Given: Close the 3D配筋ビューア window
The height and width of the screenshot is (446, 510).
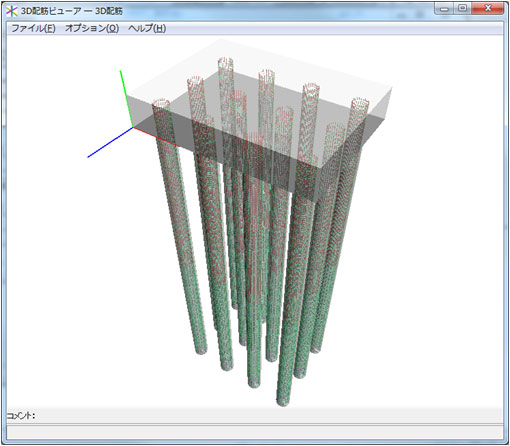Looking at the screenshot, I should click(488, 9).
